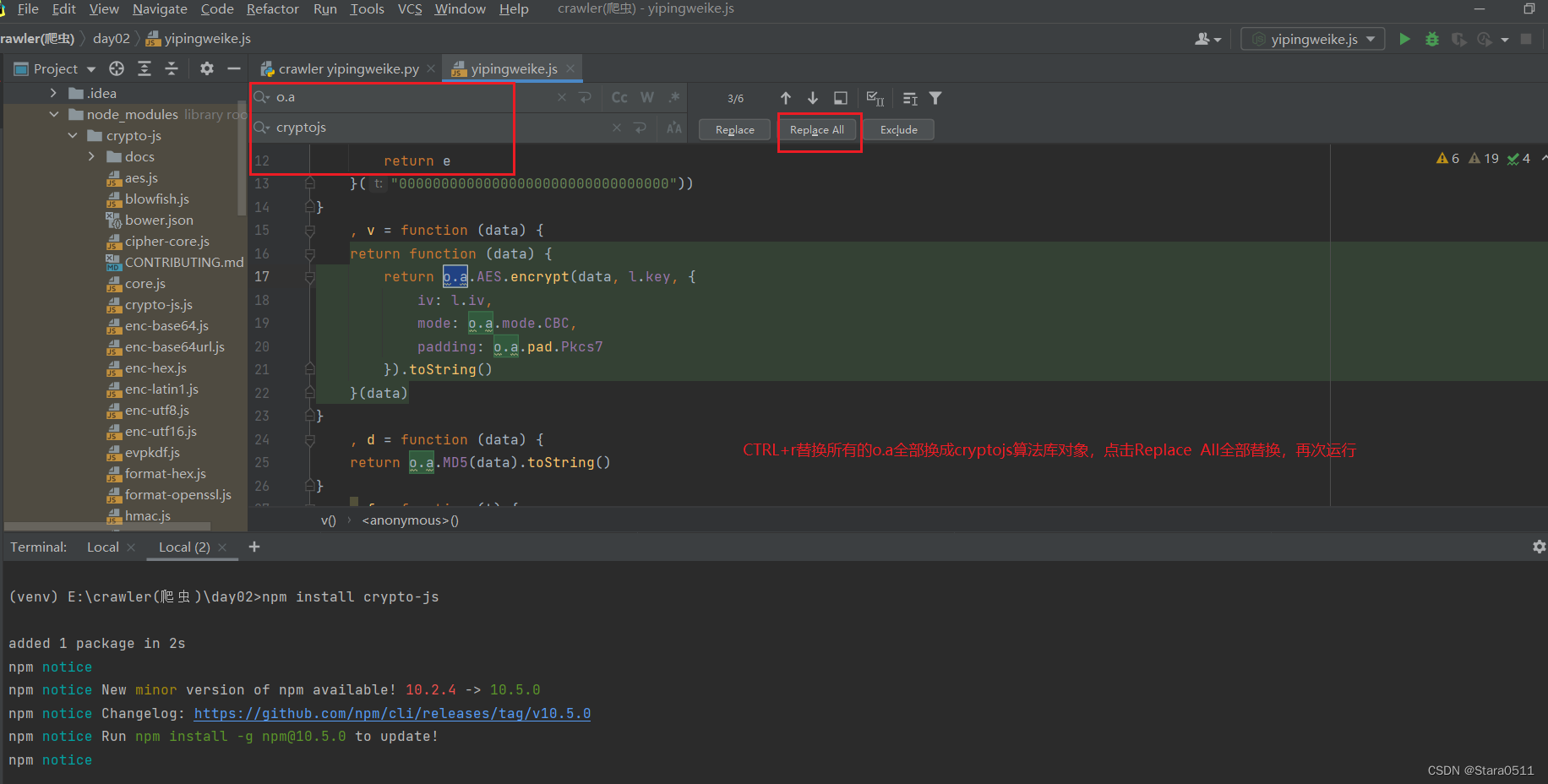This screenshot has height=784, width=1548.
Task: Run yipingweike.js with the green Run icon
Action: click(1404, 39)
